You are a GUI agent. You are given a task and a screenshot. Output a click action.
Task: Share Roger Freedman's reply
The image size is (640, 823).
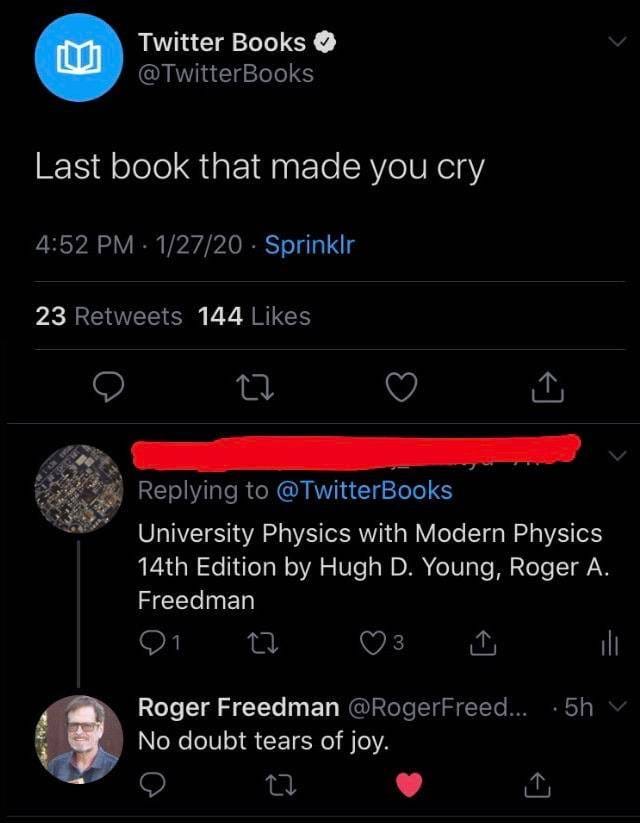pyautogui.click(x=538, y=784)
